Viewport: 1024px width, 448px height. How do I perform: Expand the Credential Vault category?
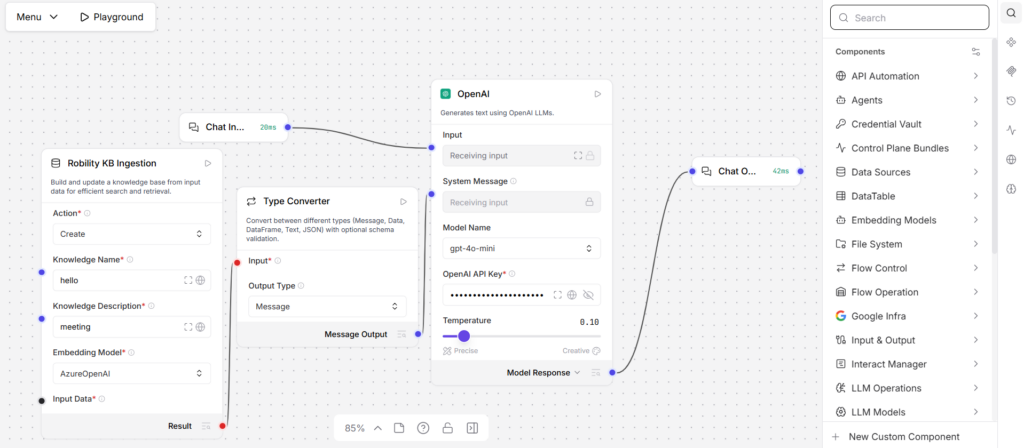click(908, 124)
